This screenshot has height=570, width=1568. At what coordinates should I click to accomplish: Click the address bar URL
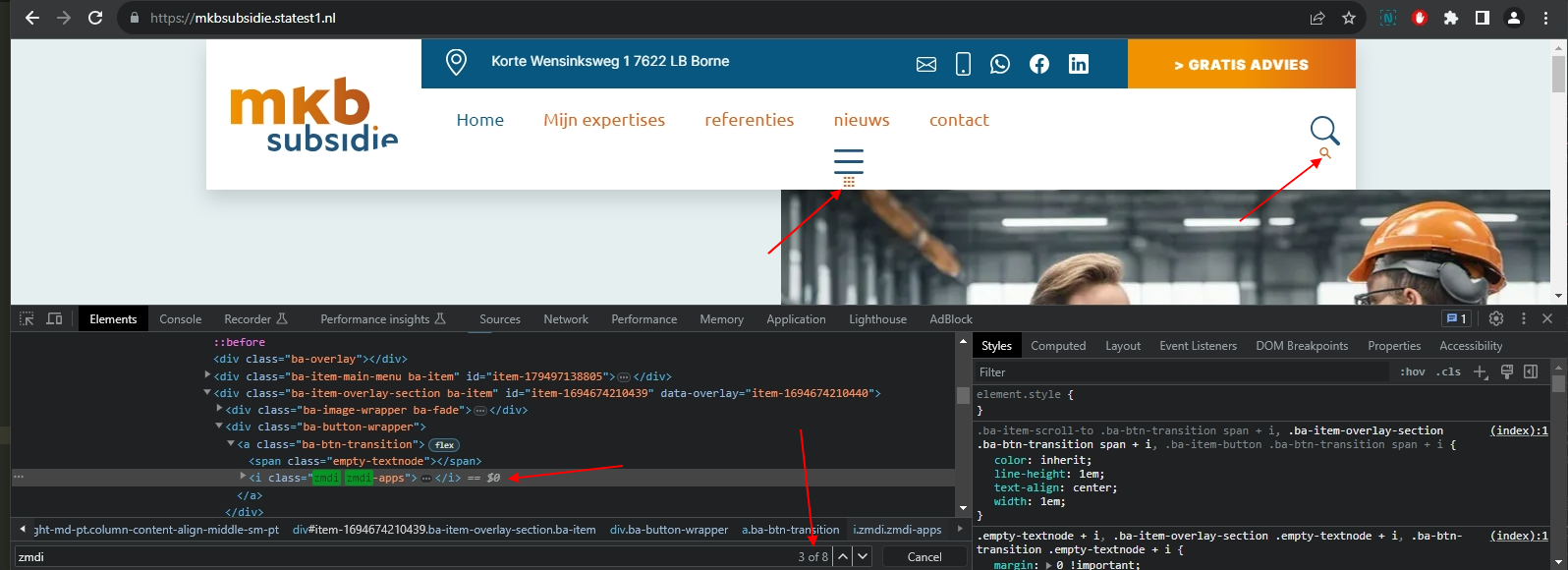pos(243,18)
